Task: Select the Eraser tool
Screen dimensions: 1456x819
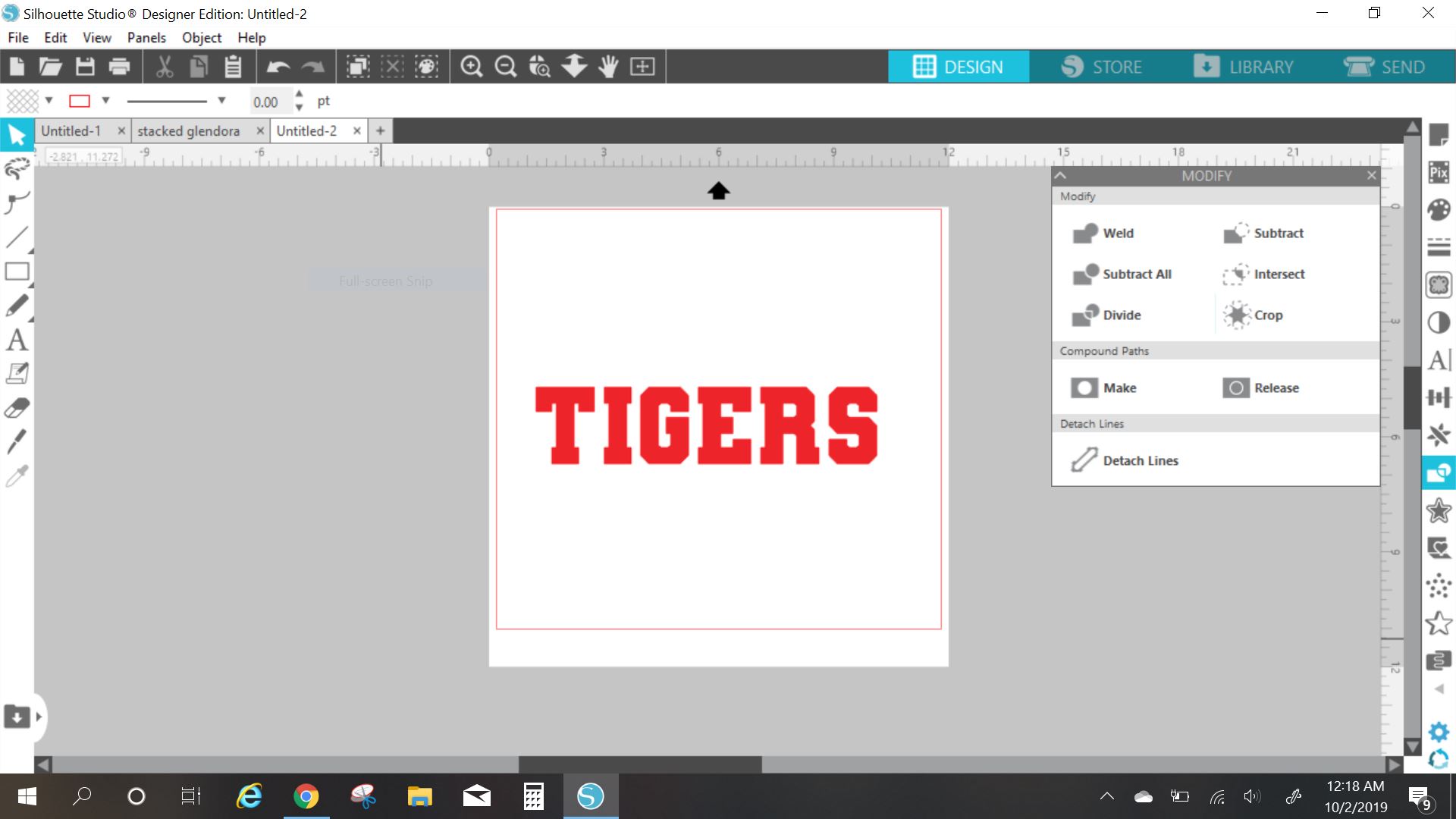Action: tap(17, 408)
